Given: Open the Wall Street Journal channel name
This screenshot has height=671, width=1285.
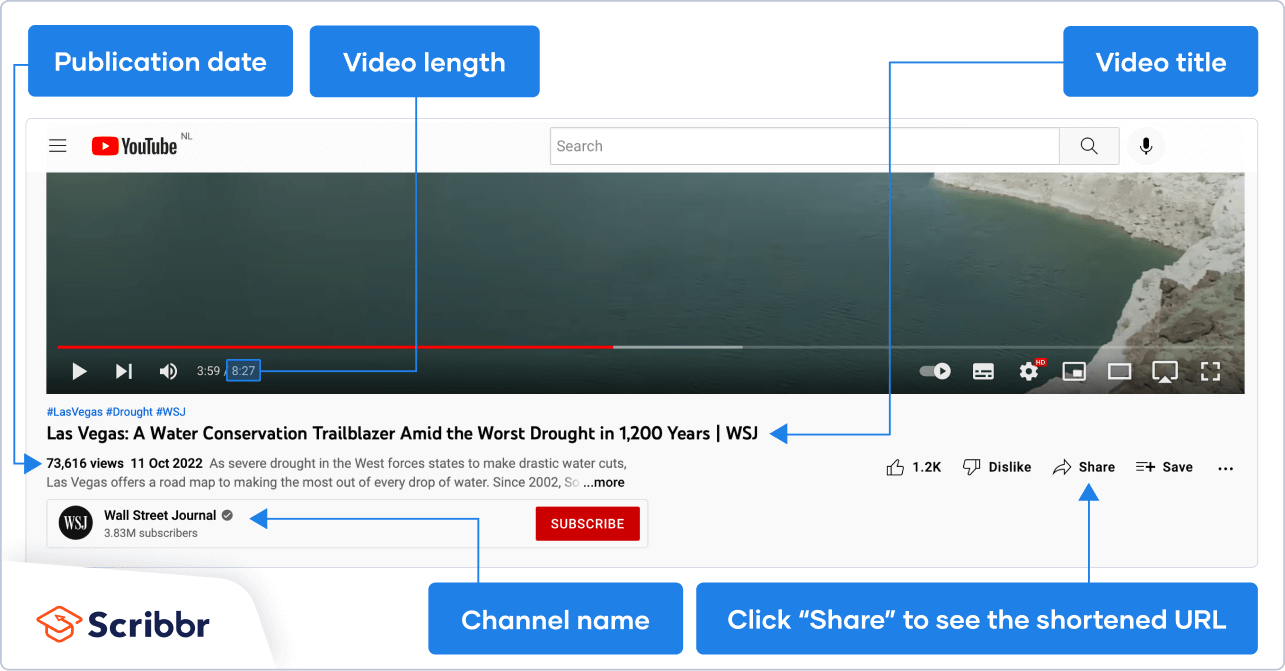Looking at the screenshot, I should pos(160,516).
